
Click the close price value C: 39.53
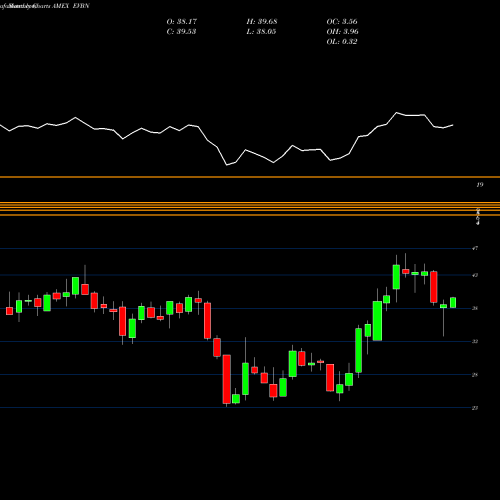[x=181, y=32]
